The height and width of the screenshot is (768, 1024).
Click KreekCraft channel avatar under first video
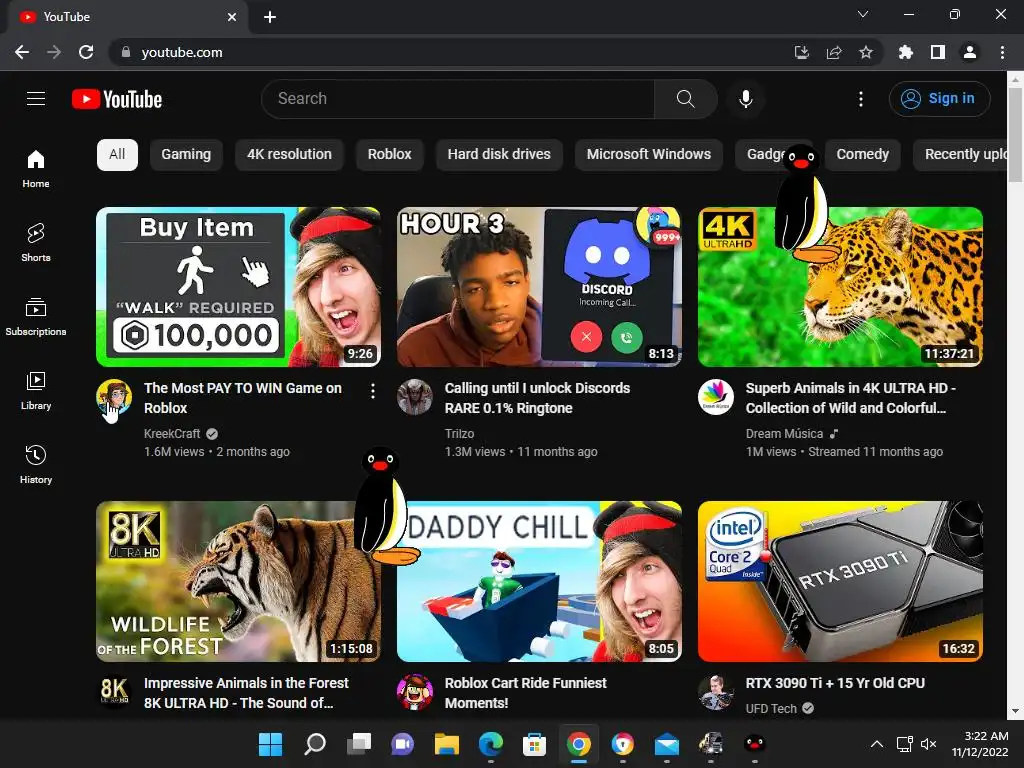(x=114, y=397)
